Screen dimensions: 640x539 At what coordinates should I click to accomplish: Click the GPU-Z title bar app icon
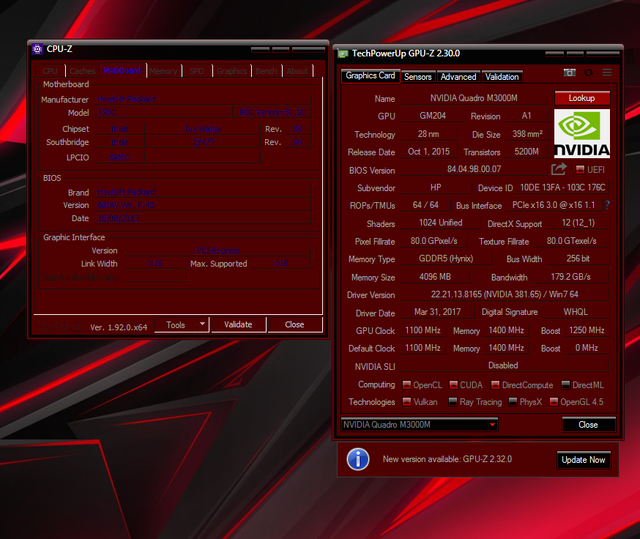click(x=342, y=53)
